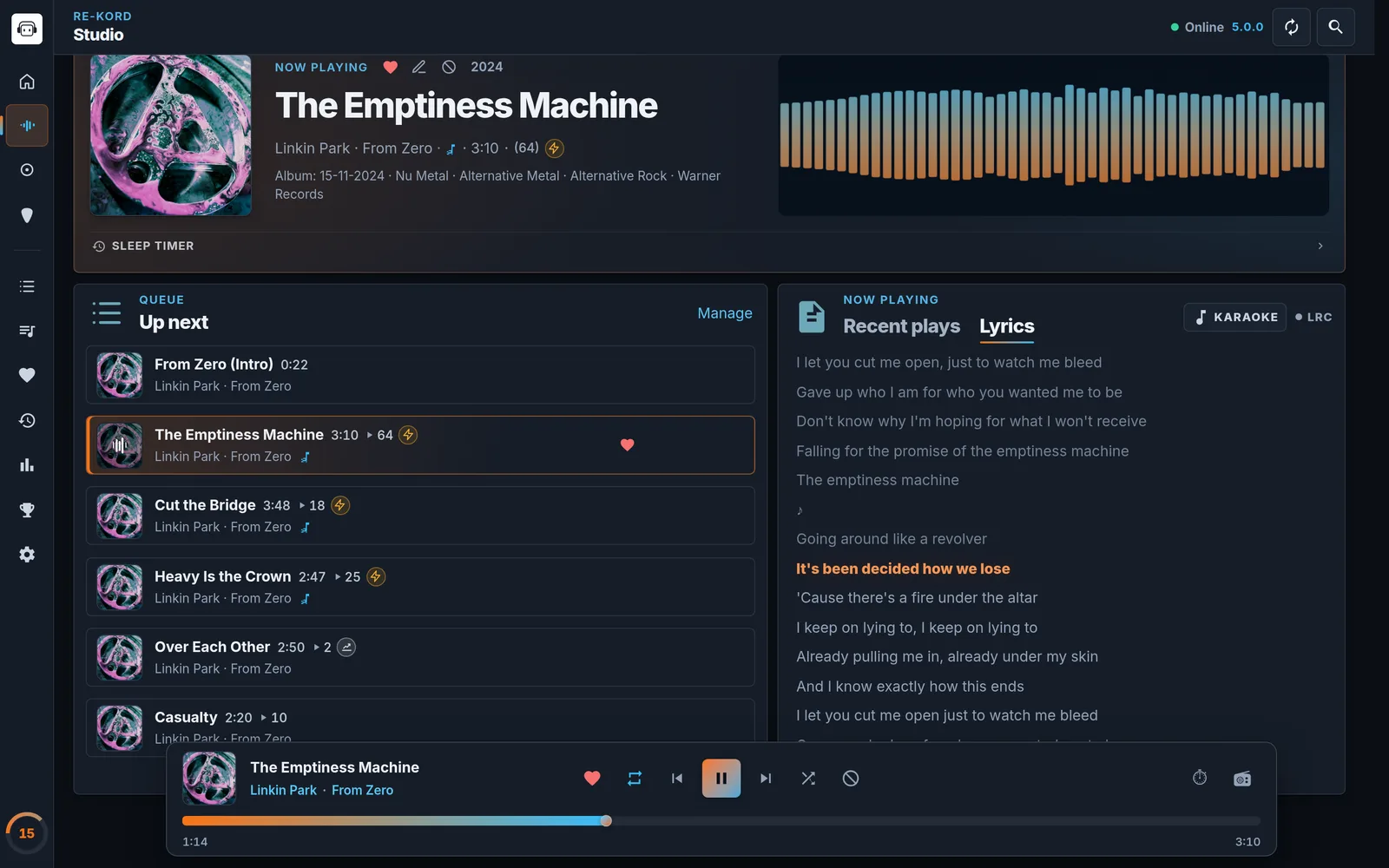Click the audio waveform visualizer
Screen dimensions: 1389x868
pos(1053,135)
